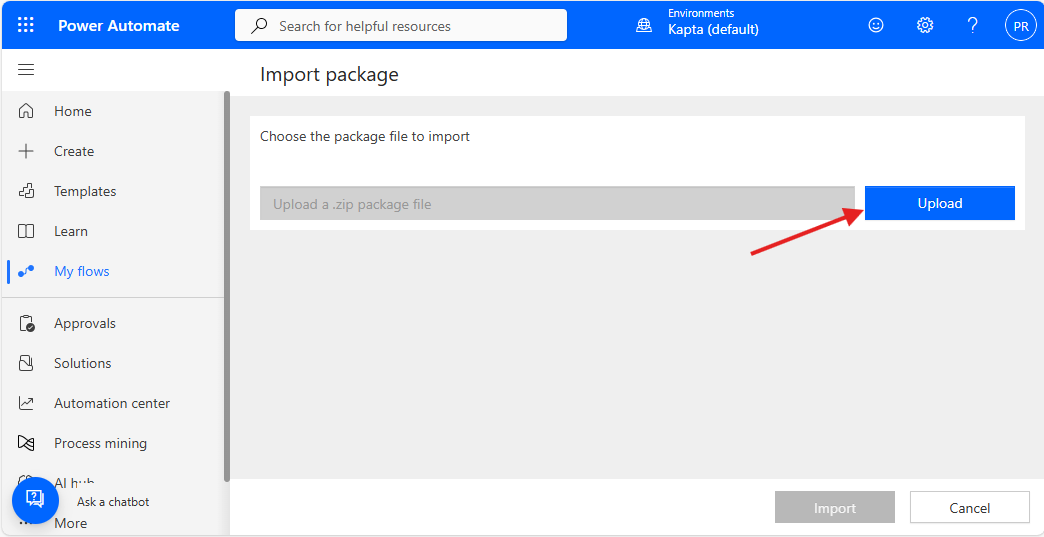This screenshot has width=1044, height=537.
Task: Open the app launcher waffle icon
Action: click(26, 25)
